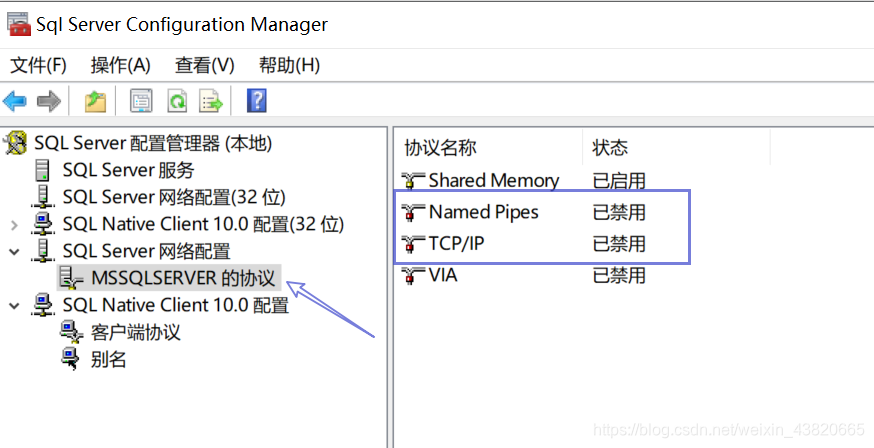This screenshot has height=448, width=874.
Task: Click the Refresh toolbar icon
Action: click(x=177, y=101)
